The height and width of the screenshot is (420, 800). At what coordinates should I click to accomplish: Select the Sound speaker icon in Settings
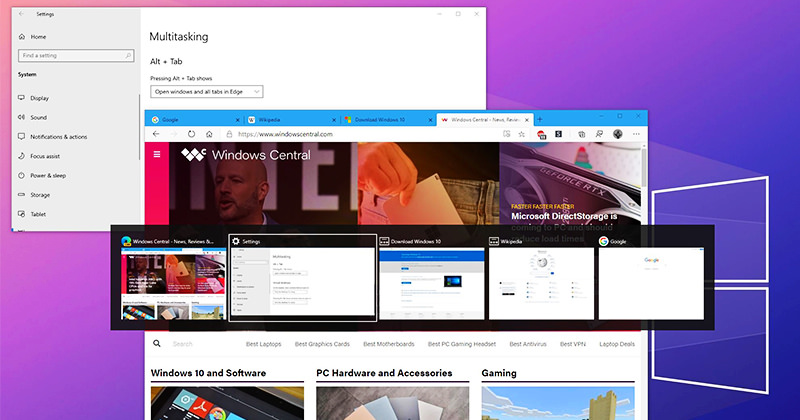(21, 117)
